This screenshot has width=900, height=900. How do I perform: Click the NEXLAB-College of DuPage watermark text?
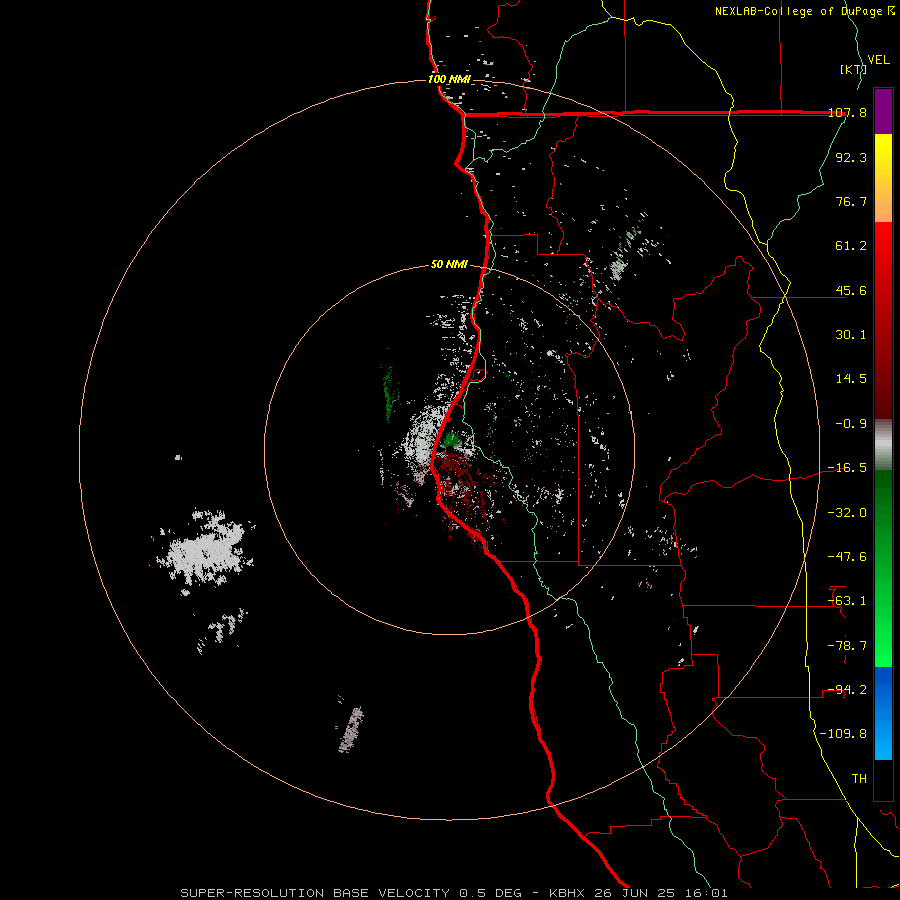click(805, 11)
